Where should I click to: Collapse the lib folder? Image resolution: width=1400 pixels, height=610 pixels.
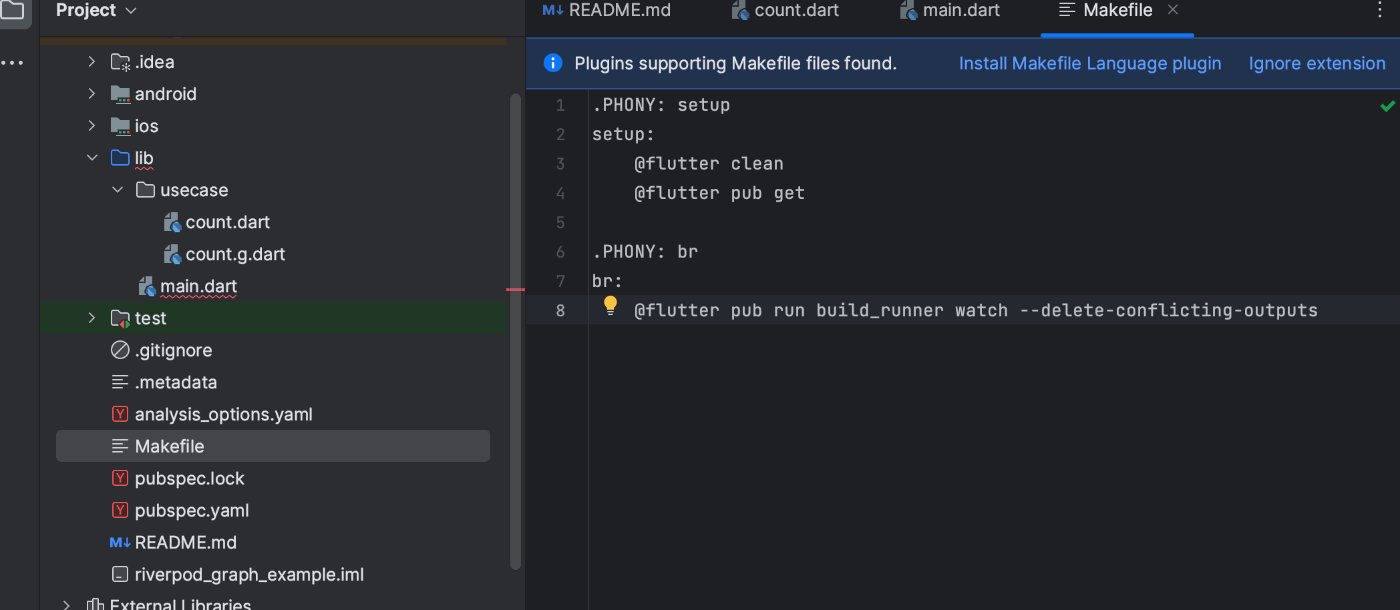91,158
